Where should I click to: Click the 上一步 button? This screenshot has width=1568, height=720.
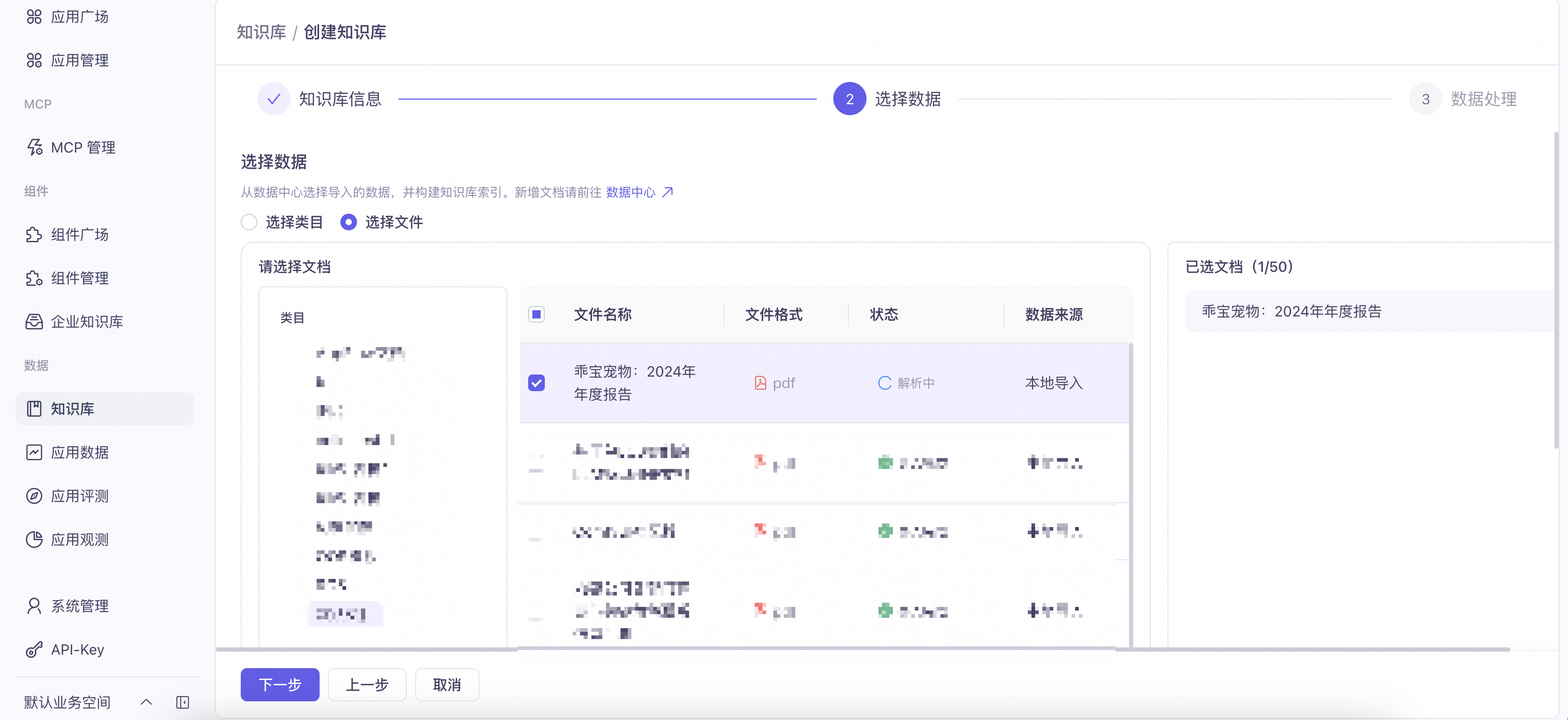click(367, 684)
